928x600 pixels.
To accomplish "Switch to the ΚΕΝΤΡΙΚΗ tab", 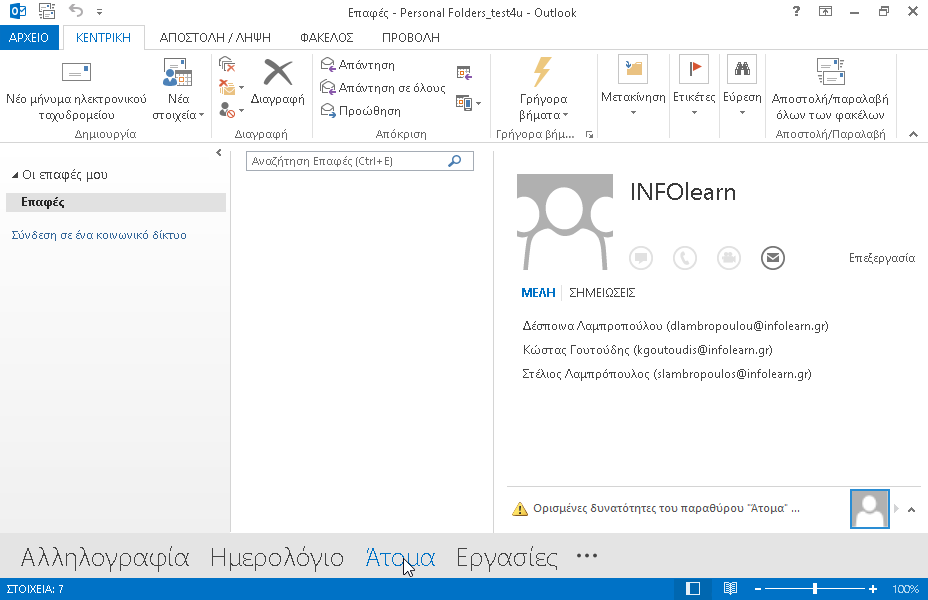I will tap(103, 37).
